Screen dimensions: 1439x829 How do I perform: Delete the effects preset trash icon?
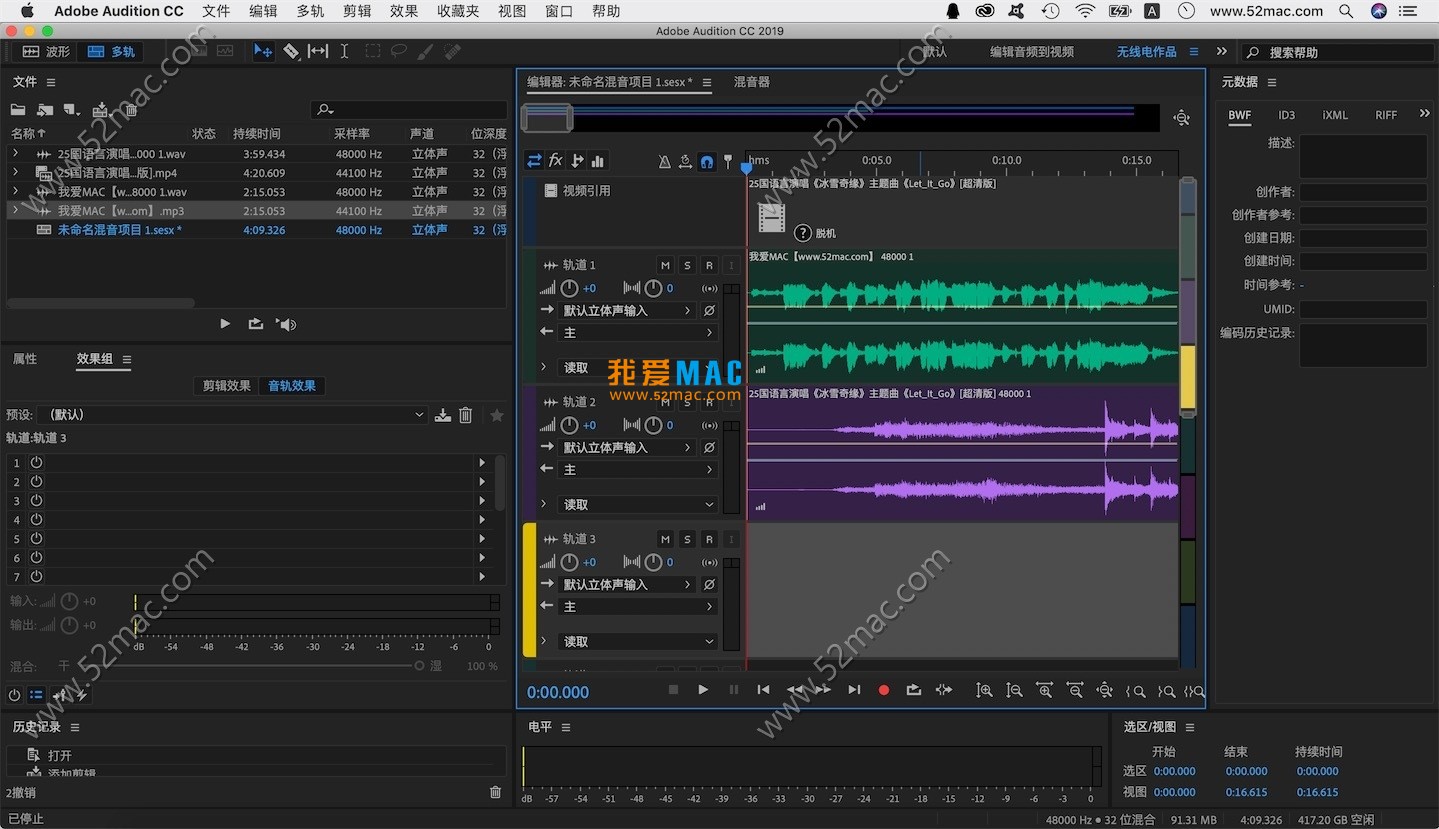click(465, 415)
